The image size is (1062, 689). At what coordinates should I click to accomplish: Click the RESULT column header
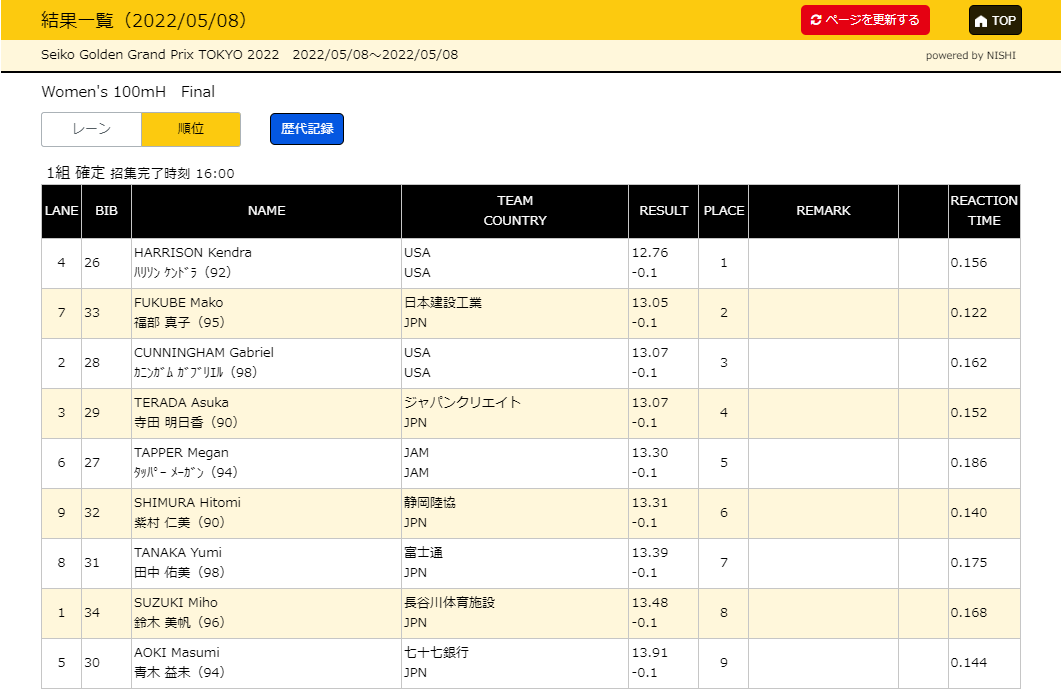click(663, 211)
